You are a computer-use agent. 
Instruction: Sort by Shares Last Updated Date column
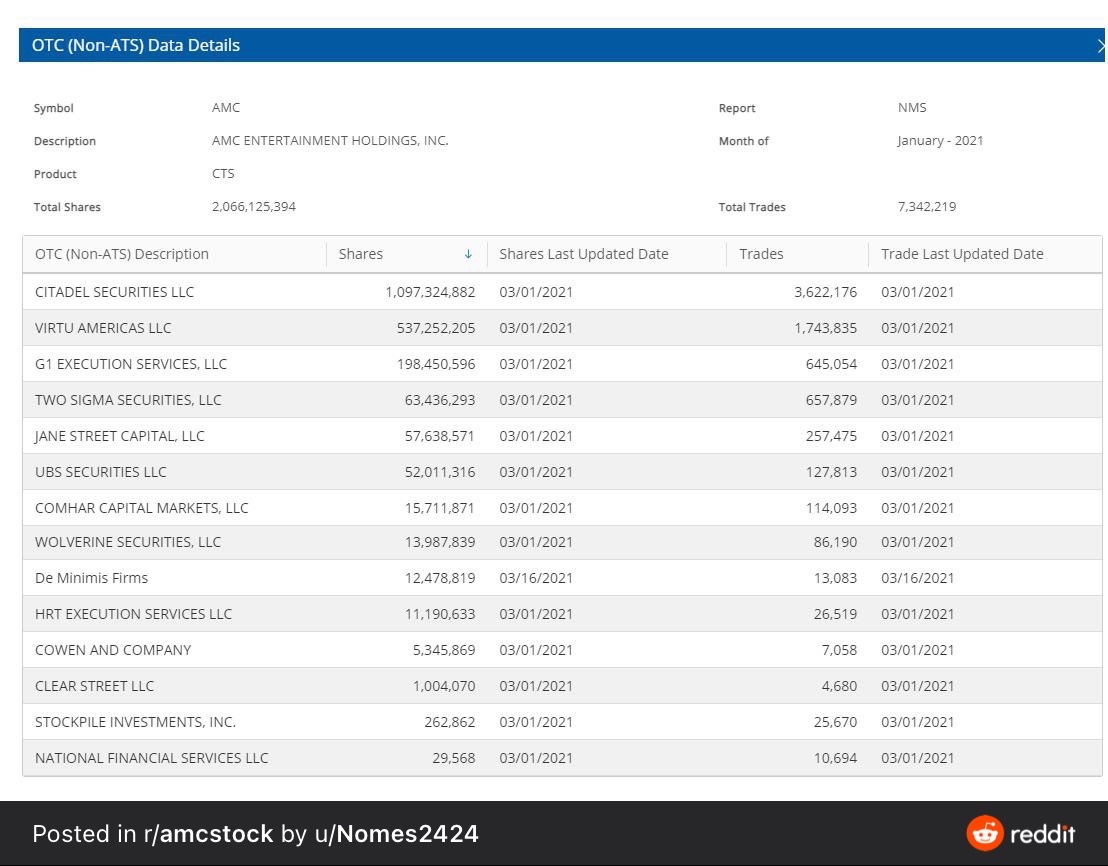tap(584, 254)
